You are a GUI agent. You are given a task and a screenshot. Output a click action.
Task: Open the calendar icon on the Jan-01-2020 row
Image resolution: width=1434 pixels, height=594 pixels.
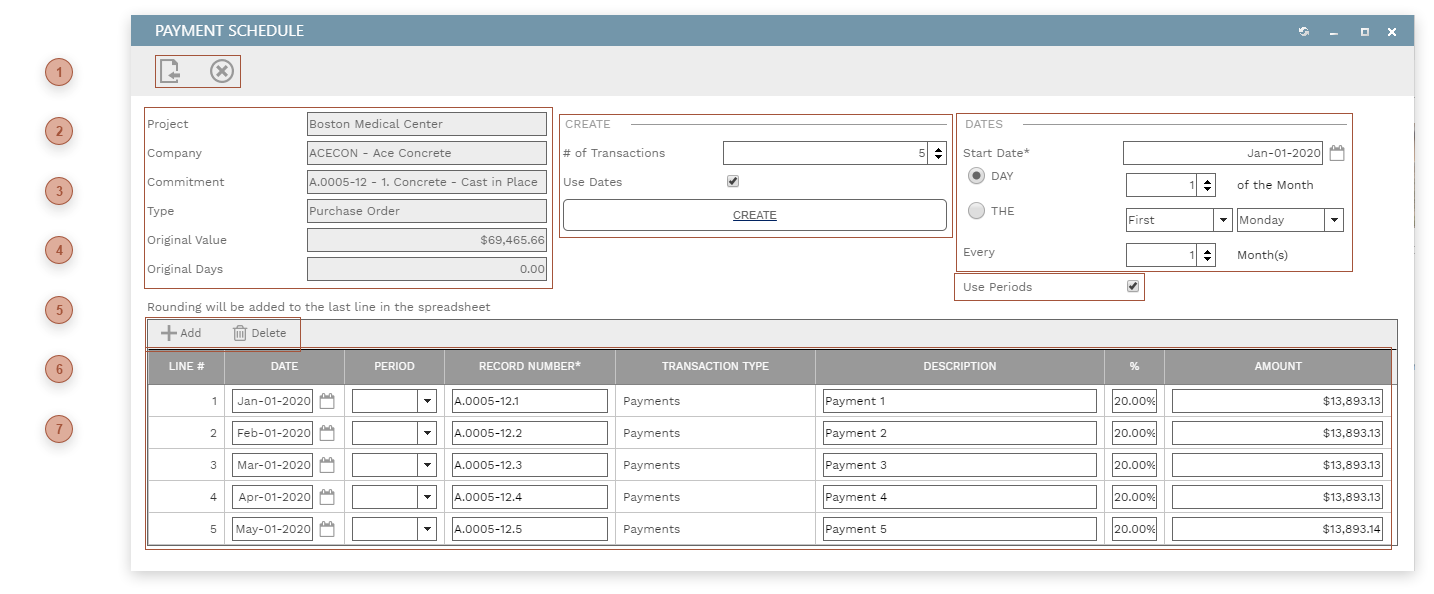[x=325, y=400]
